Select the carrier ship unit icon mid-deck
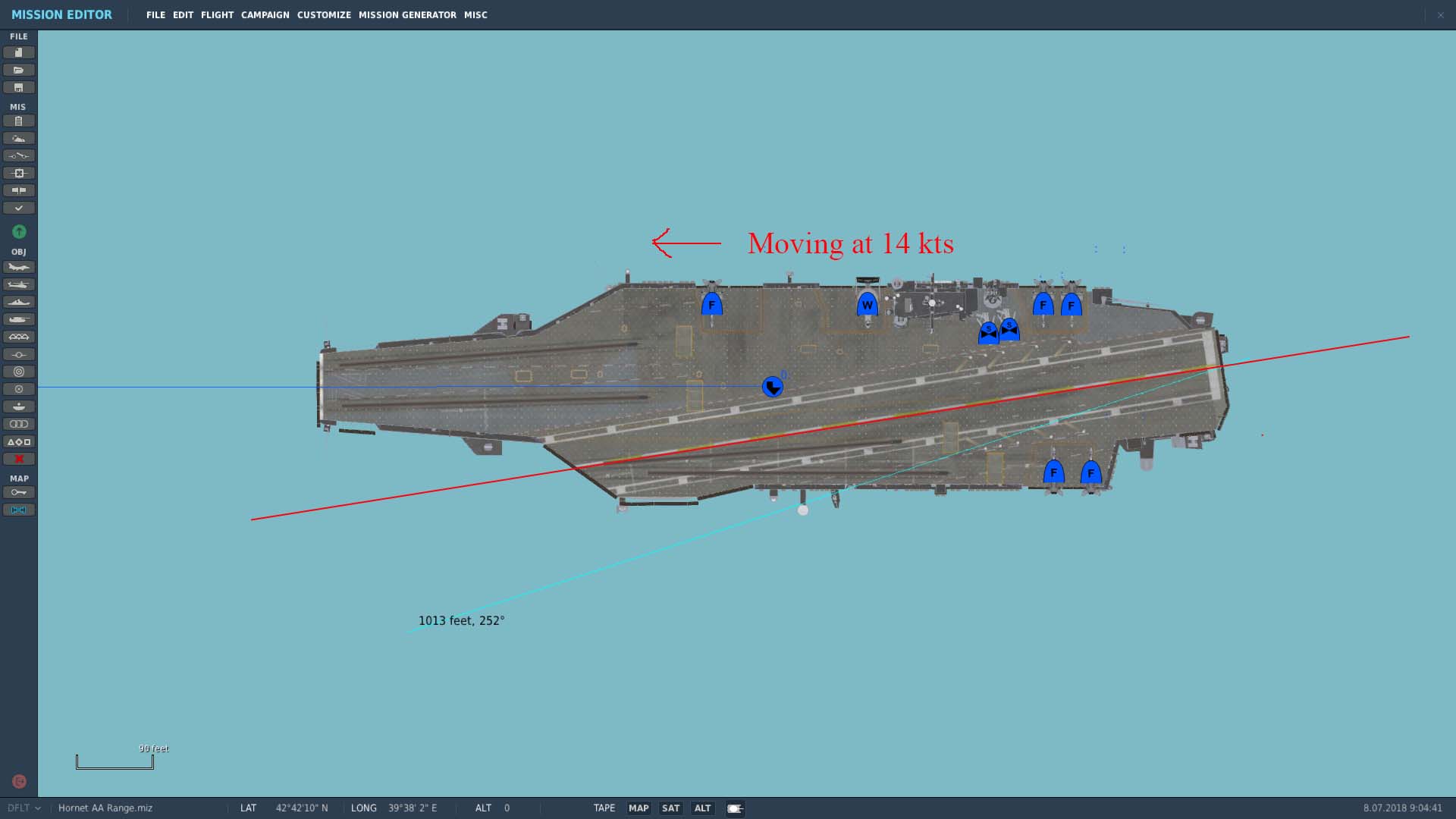The image size is (1456, 819). 772,388
